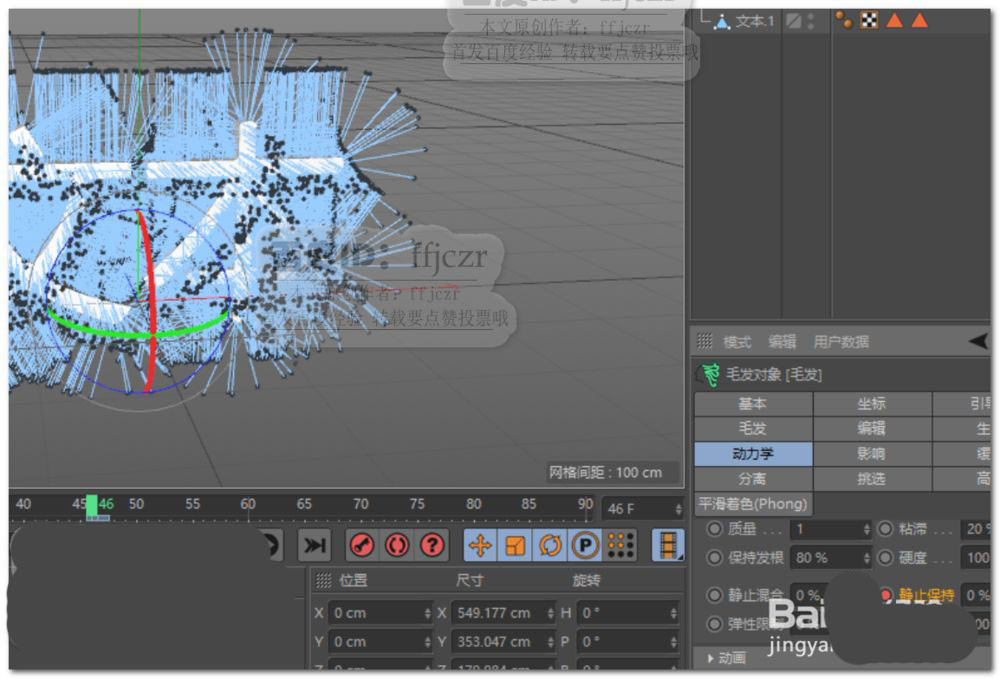
Task: Open the 用户数据 menu
Action: click(x=841, y=342)
